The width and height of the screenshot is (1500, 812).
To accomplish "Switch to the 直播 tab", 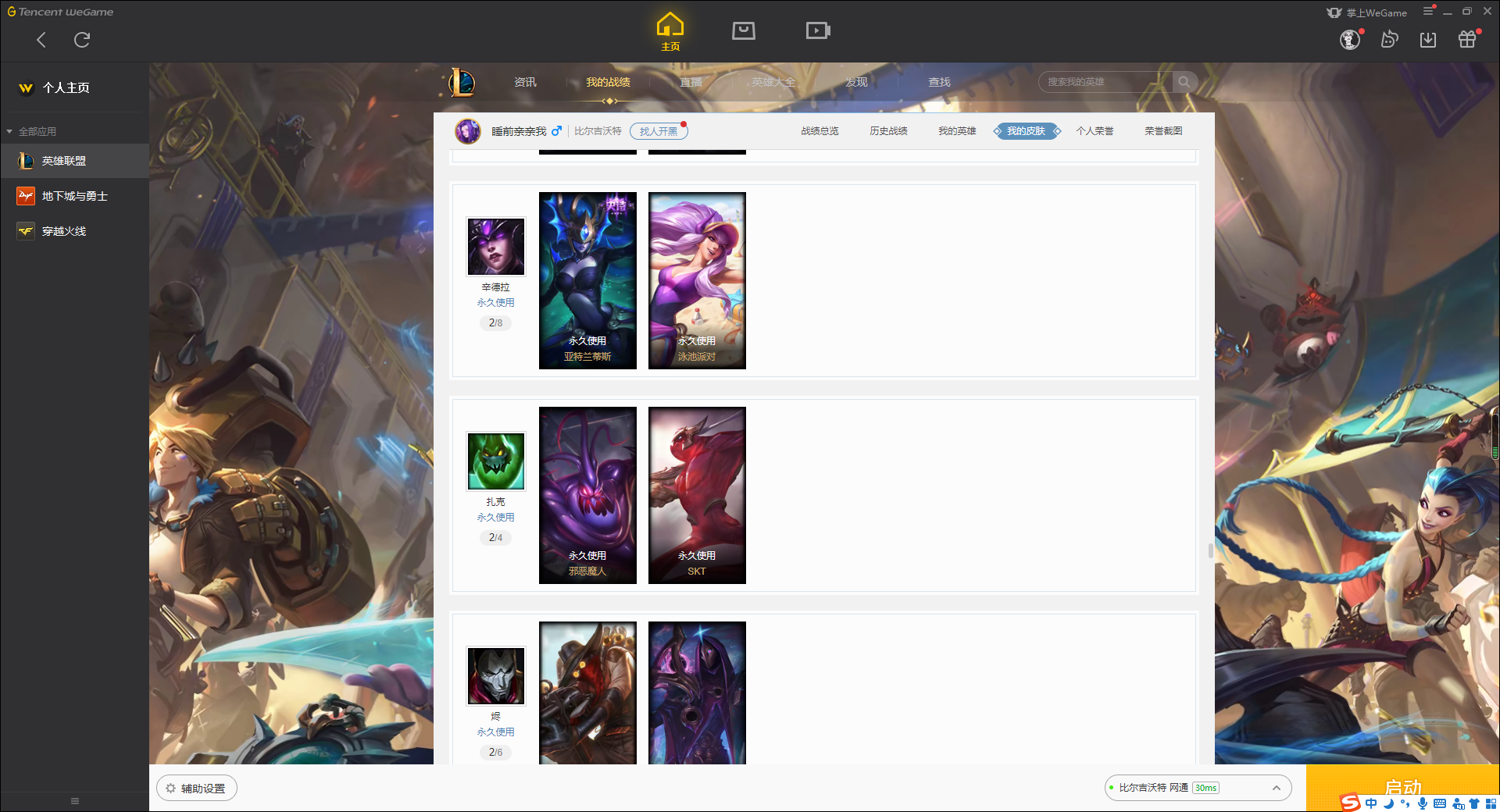I will [691, 82].
